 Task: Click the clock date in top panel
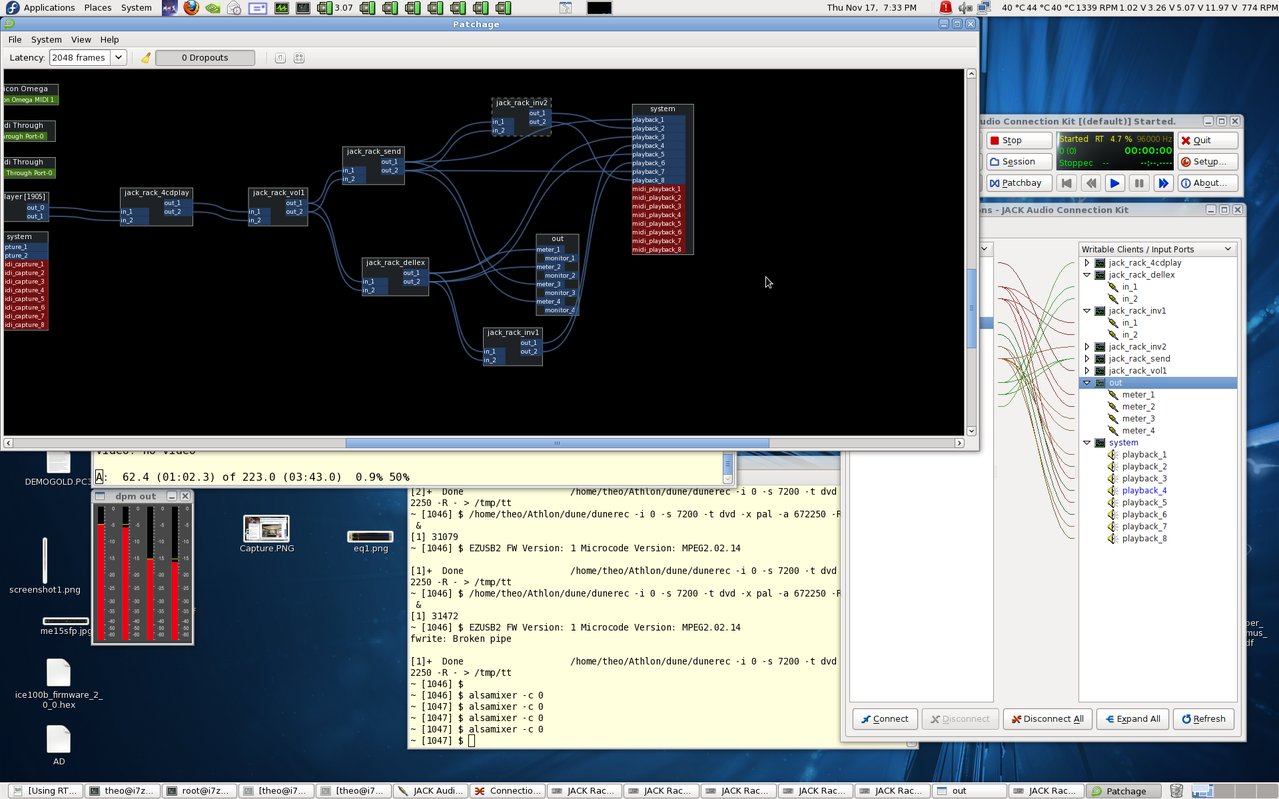tap(872, 8)
